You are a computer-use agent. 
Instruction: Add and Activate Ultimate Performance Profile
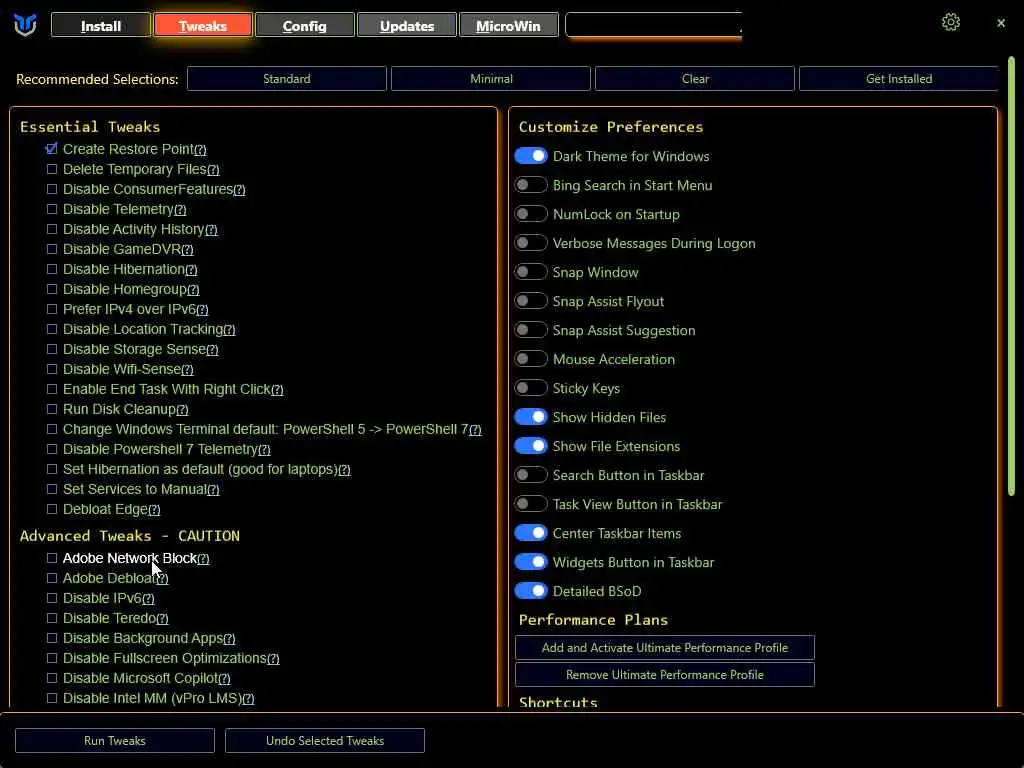pyautogui.click(x=664, y=648)
